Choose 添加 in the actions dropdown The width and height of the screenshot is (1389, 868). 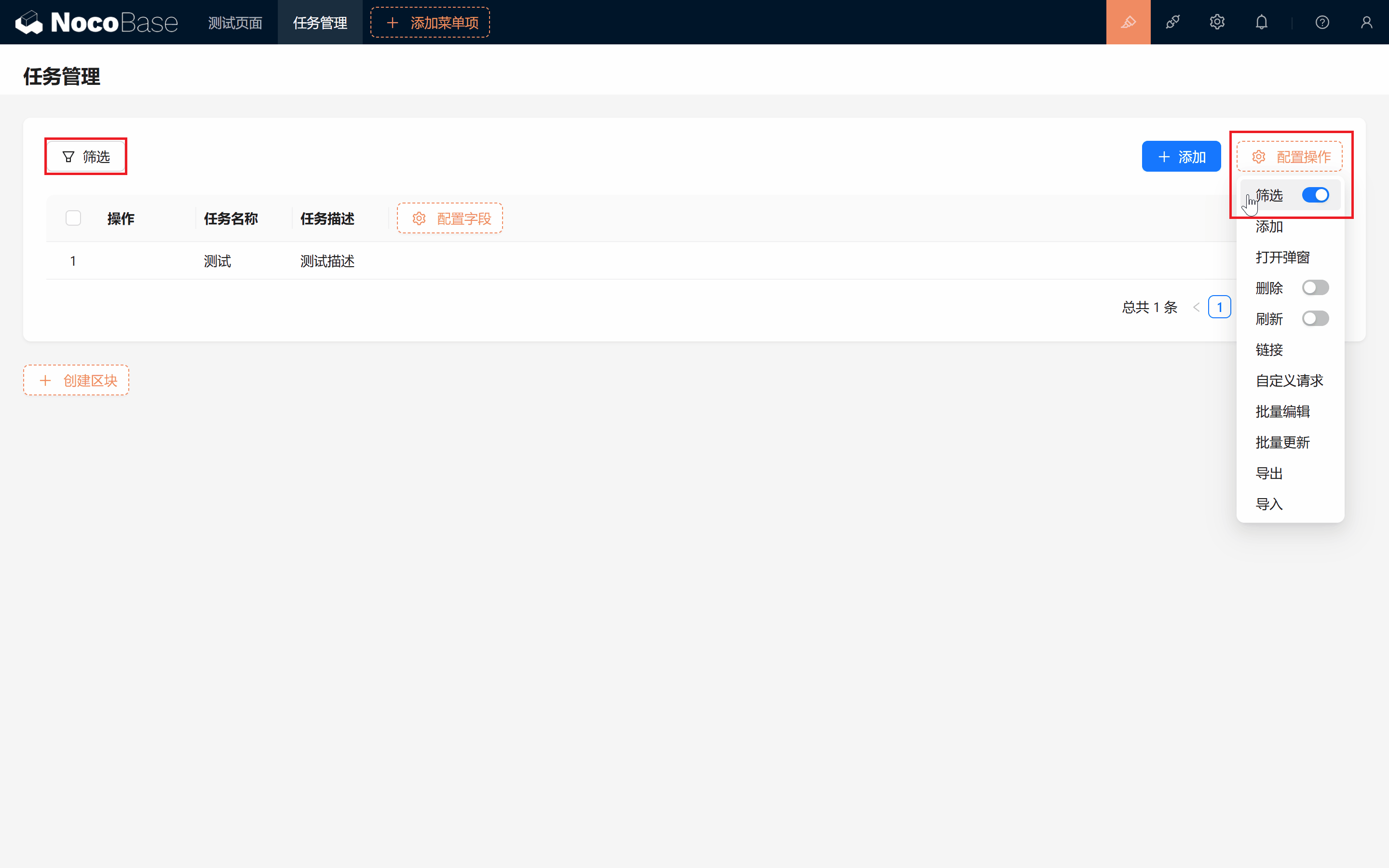pos(1290,226)
